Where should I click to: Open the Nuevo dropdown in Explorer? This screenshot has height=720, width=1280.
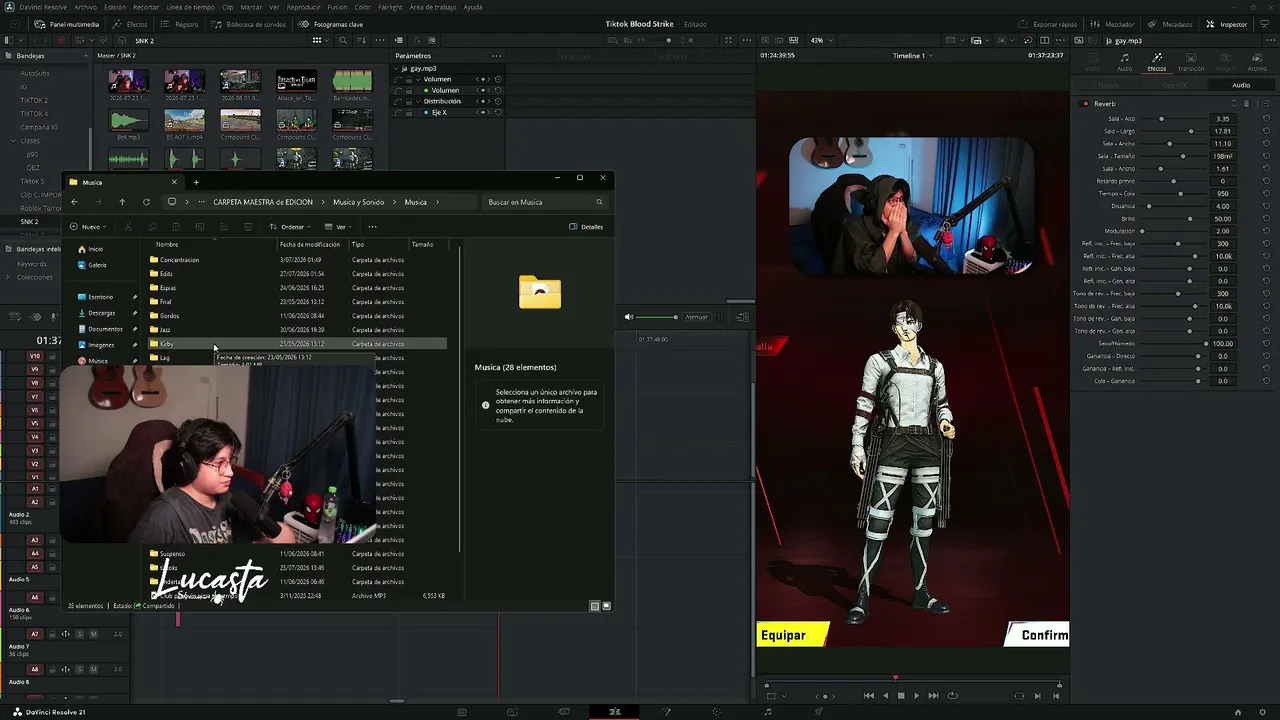coord(89,227)
